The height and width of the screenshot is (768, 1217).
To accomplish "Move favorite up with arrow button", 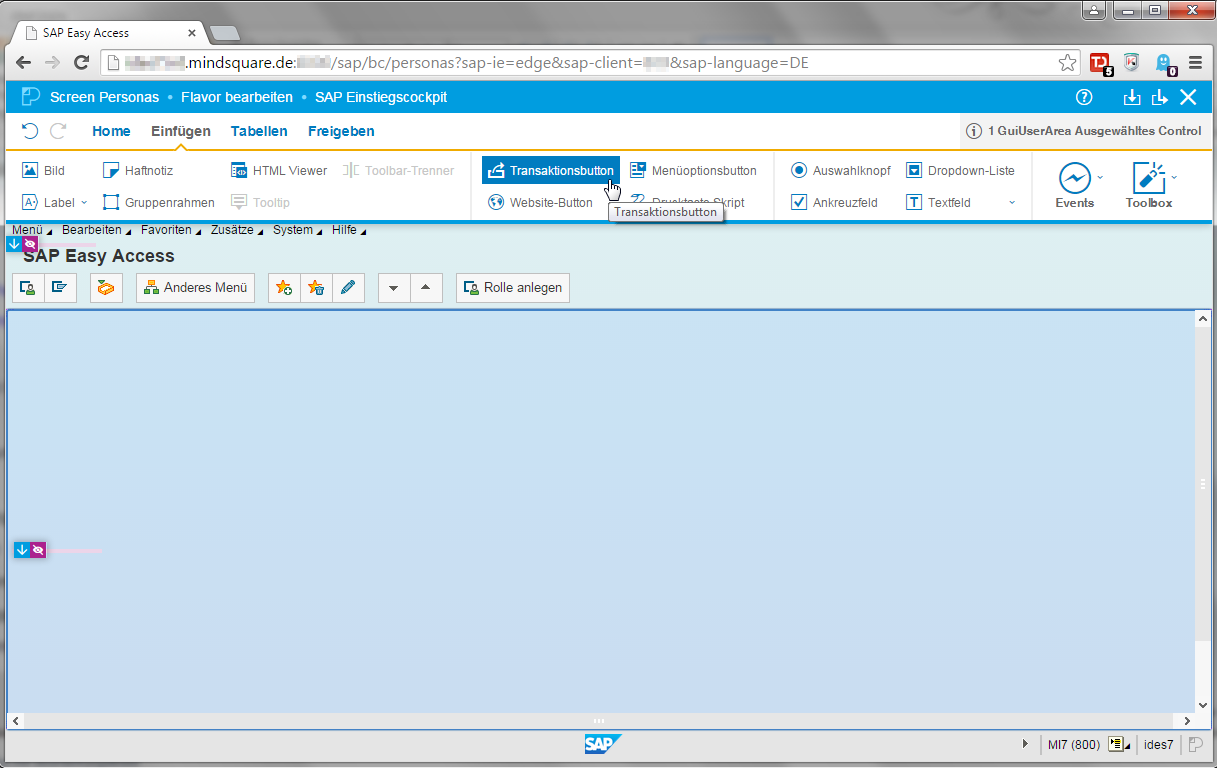I will 426,288.
